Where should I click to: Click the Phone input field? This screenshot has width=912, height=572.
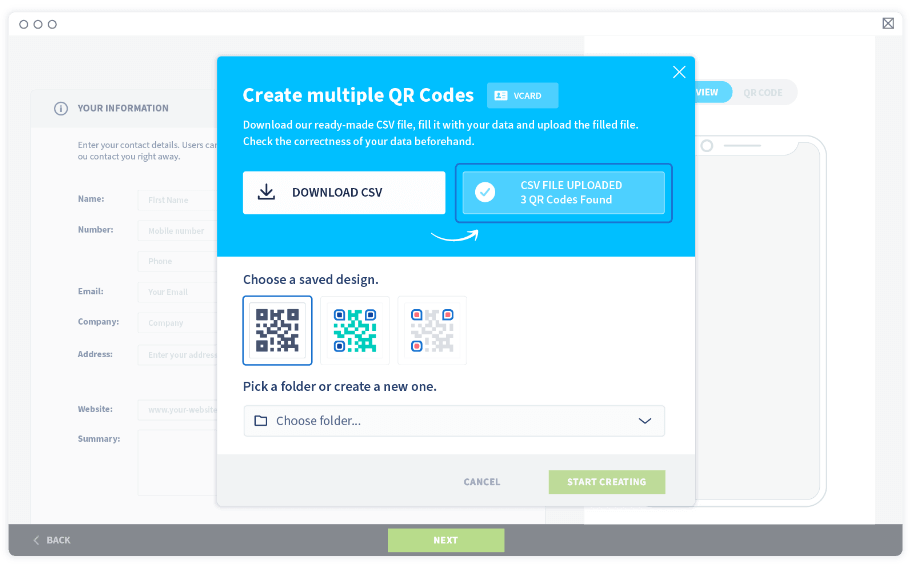[x=177, y=261]
